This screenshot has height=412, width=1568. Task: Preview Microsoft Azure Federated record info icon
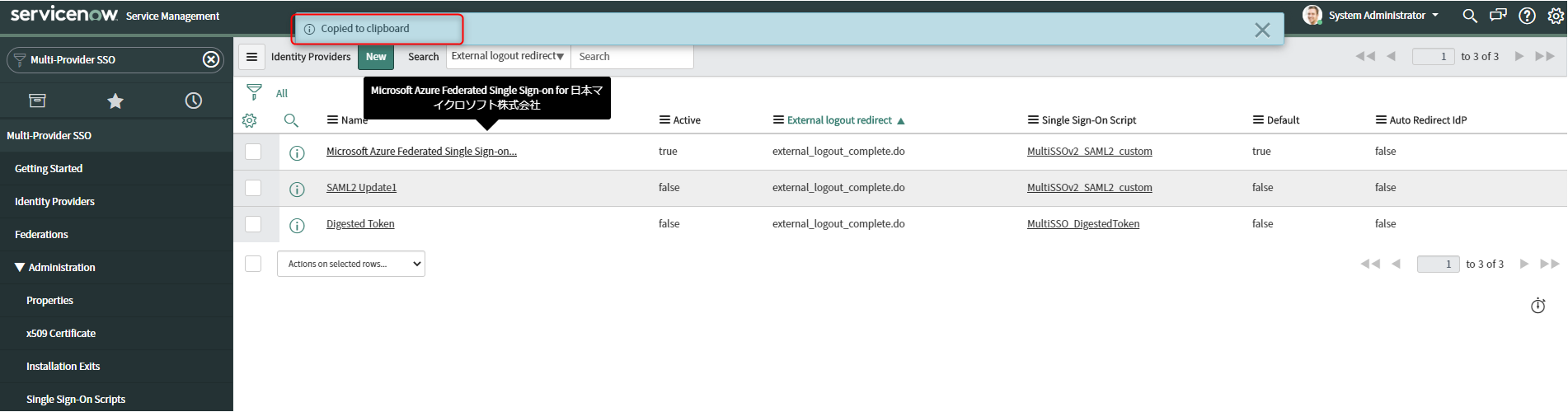tap(298, 152)
